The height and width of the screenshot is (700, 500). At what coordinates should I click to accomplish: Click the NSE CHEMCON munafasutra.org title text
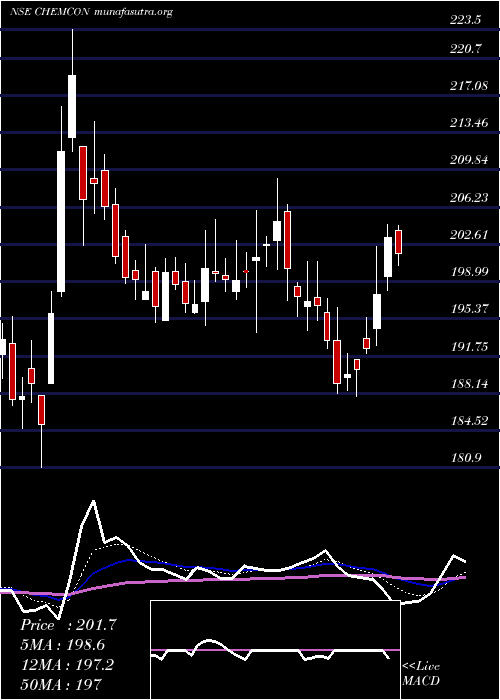(x=91, y=12)
